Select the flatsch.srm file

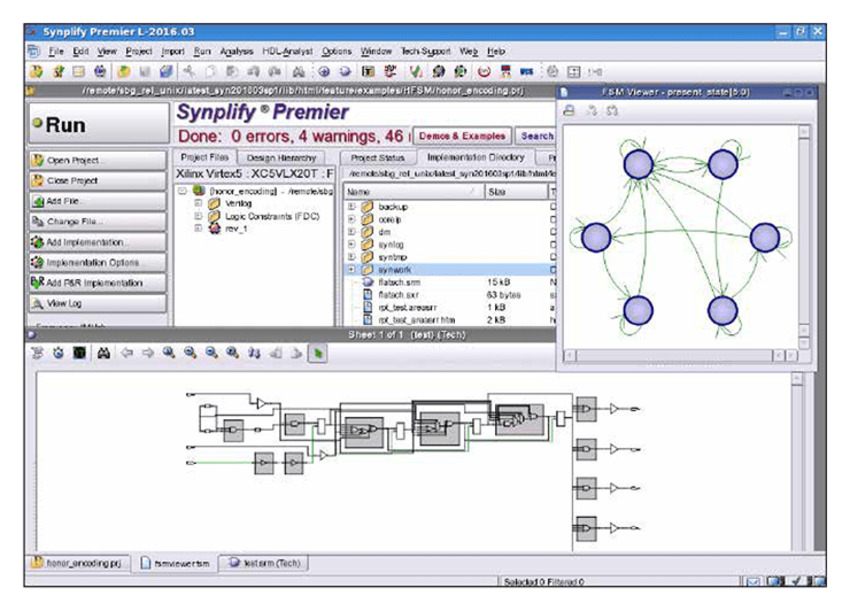pos(394,283)
